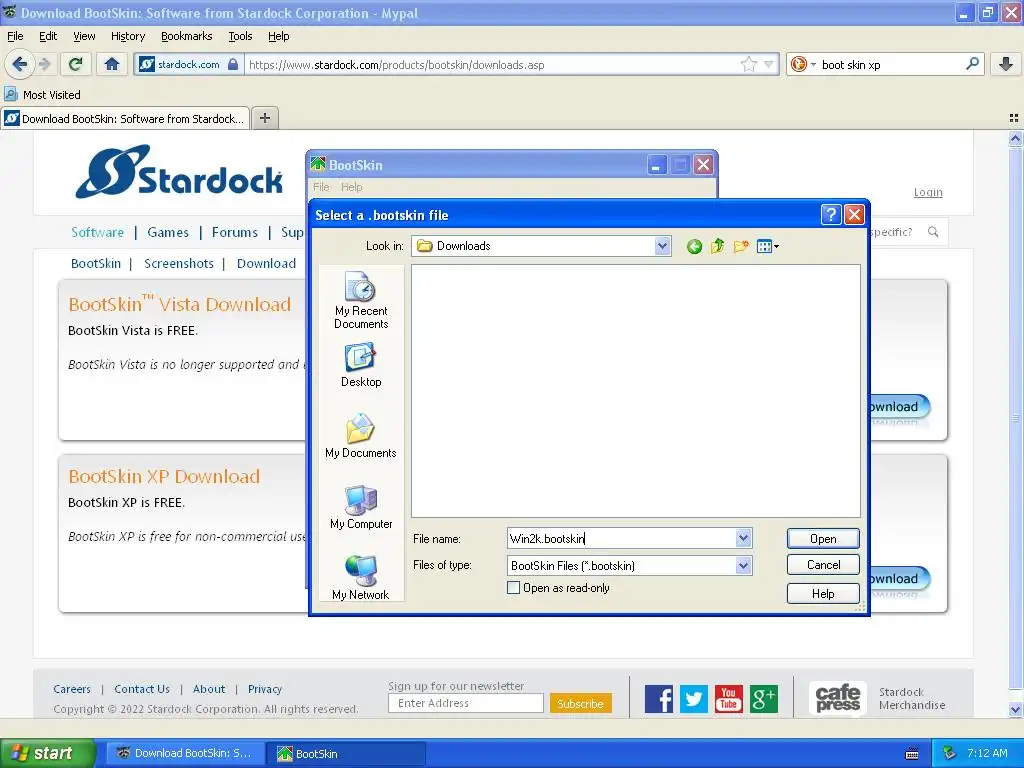Click the newsletter Enter Address field
This screenshot has width=1024, height=768.
pos(466,703)
